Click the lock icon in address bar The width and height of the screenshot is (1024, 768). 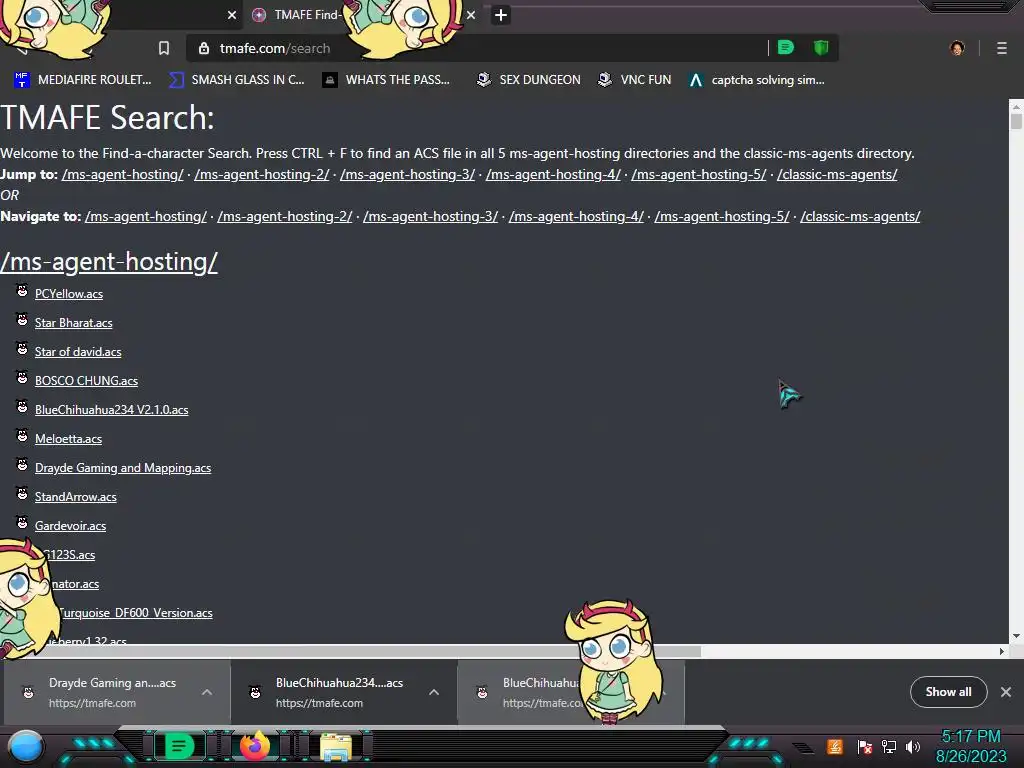(x=204, y=48)
